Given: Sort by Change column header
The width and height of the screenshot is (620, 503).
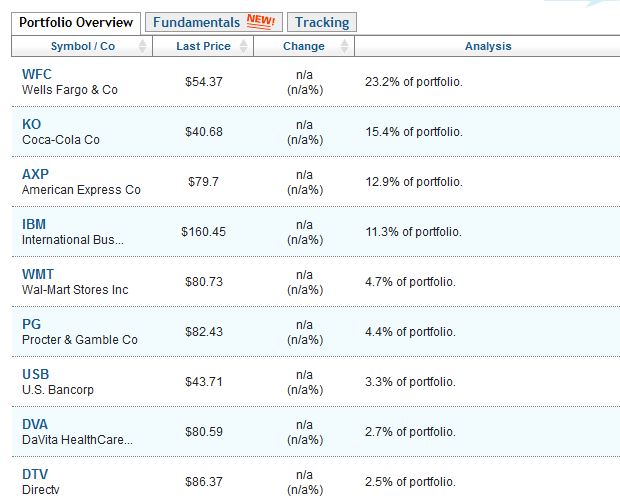Looking at the screenshot, I should [x=304, y=46].
